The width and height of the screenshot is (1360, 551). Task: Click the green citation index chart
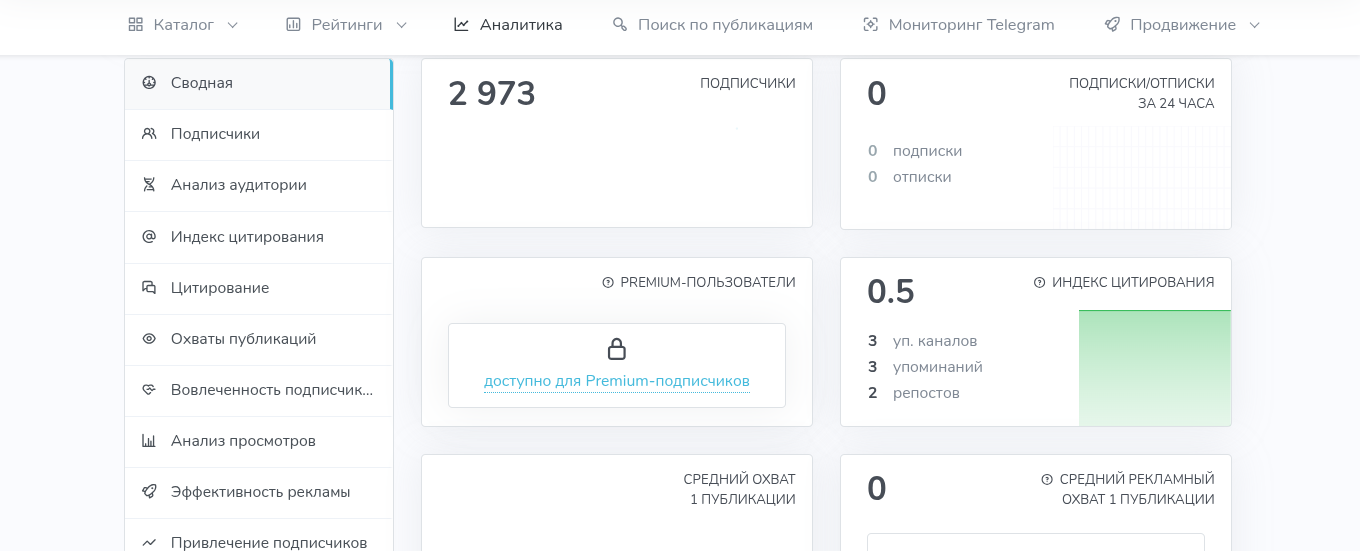click(1155, 368)
